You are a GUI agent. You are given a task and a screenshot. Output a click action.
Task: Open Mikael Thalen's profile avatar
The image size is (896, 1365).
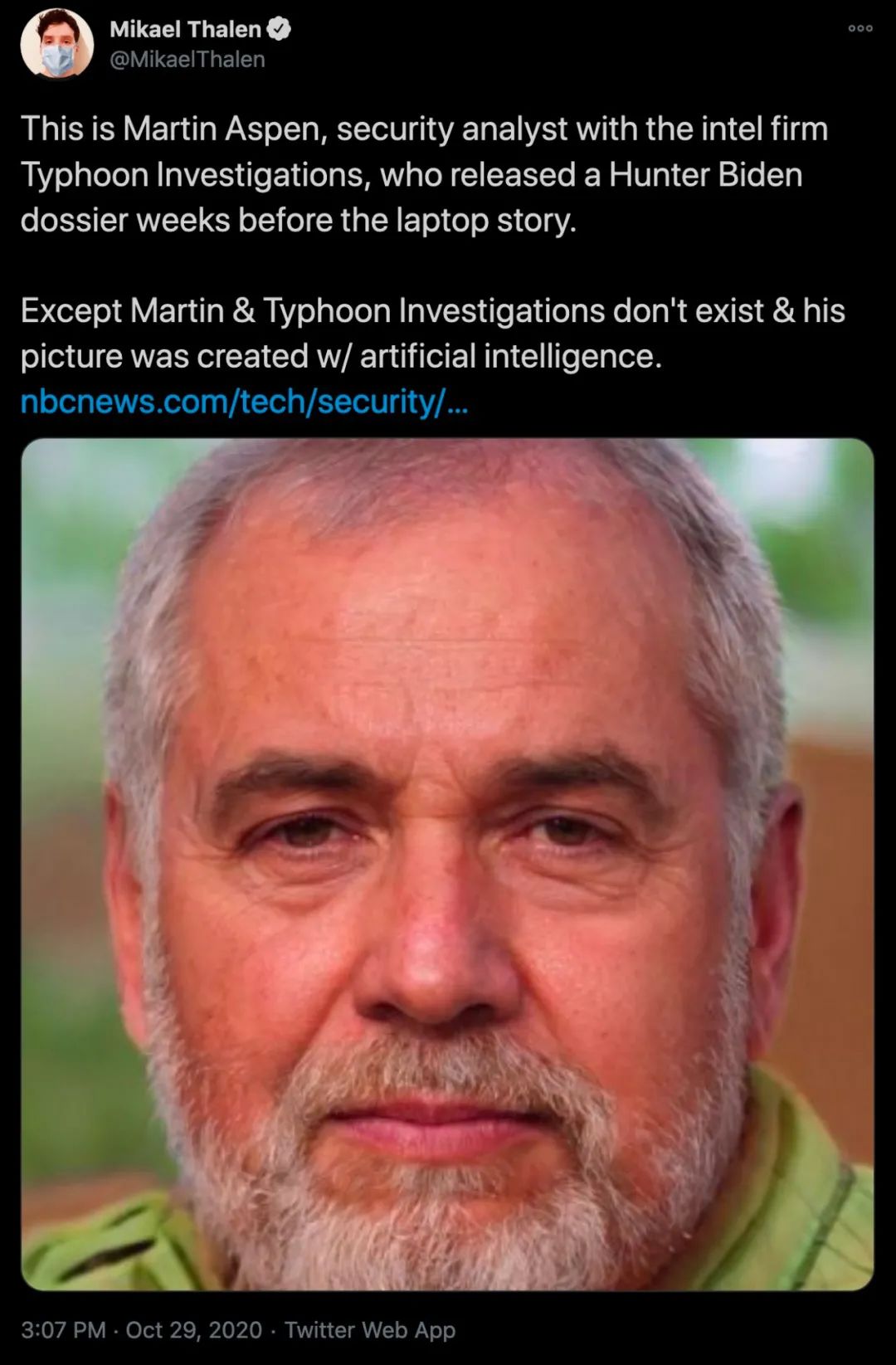click(x=56, y=43)
